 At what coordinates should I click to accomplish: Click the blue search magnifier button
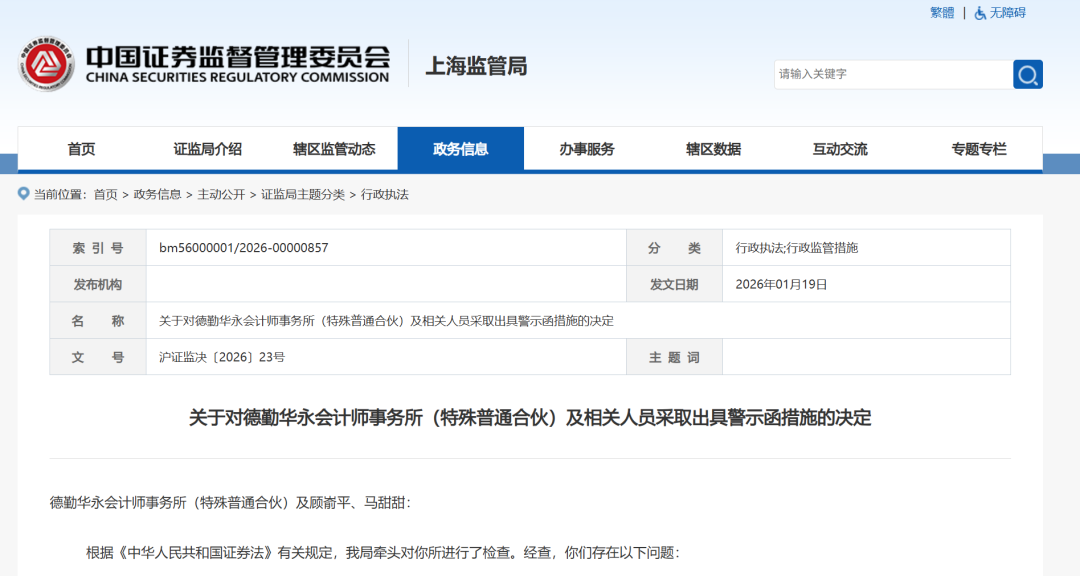(x=1028, y=74)
